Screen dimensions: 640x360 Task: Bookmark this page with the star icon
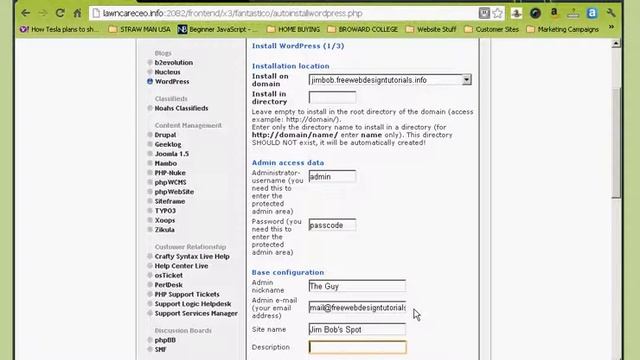498,13
